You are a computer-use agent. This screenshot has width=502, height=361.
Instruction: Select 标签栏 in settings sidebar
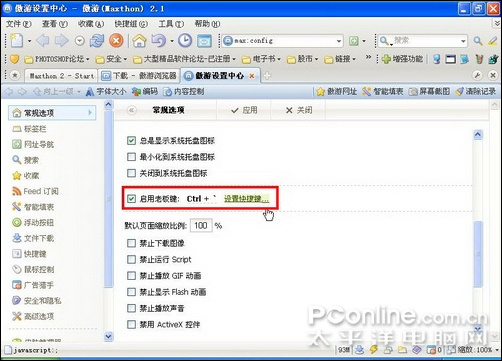[29, 129]
